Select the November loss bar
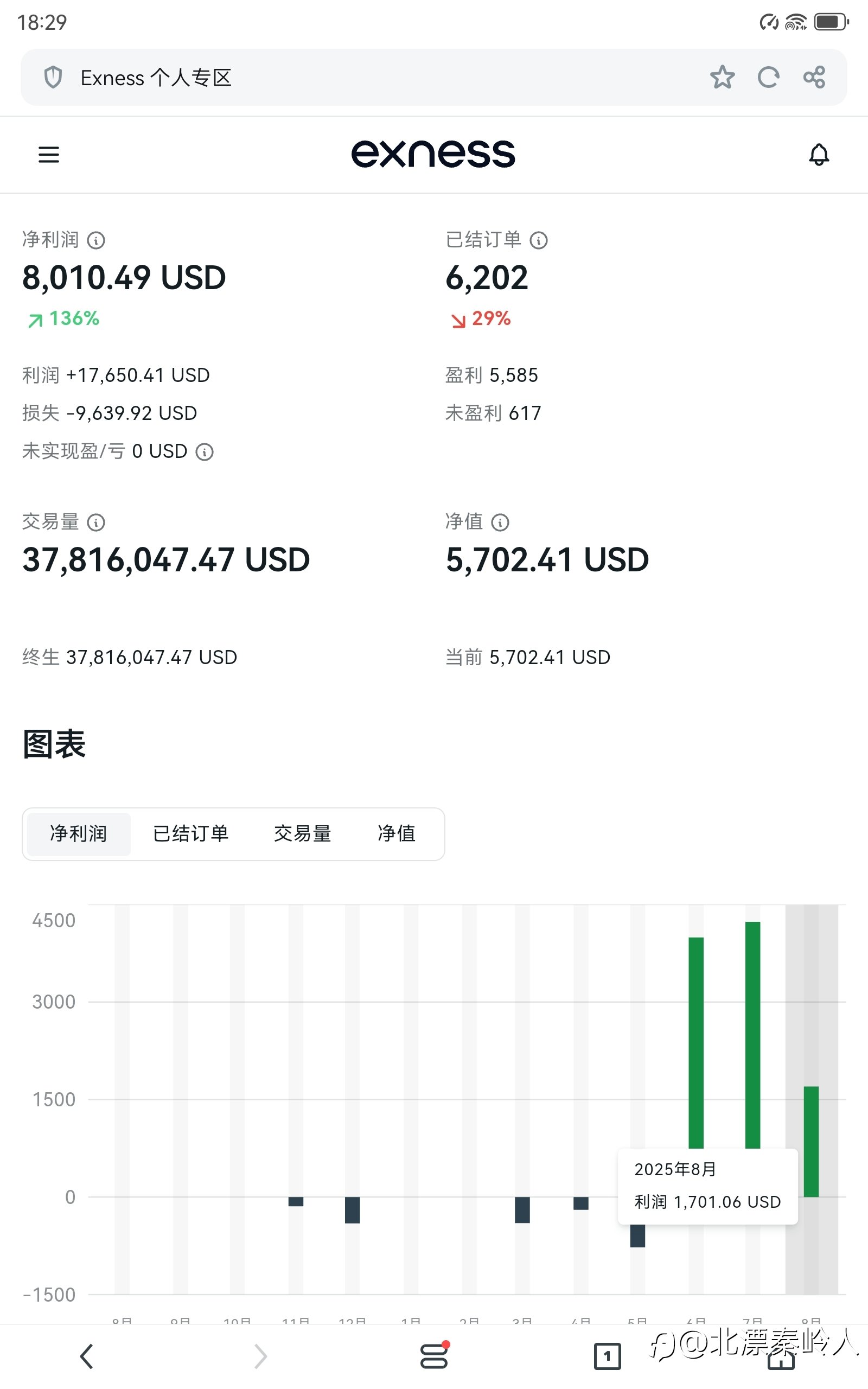The width and height of the screenshot is (868, 1389). click(x=296, y=1202)
